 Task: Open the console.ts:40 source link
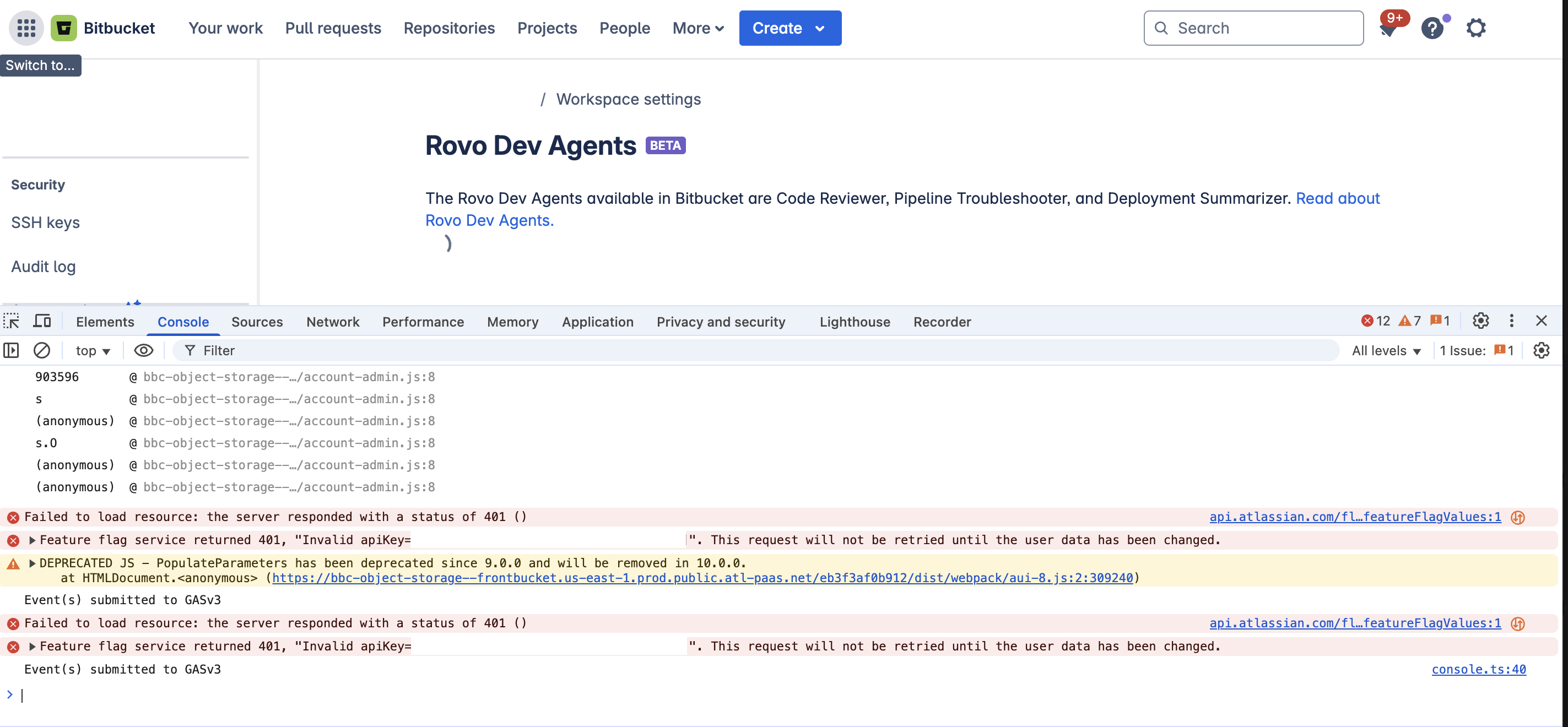(x=1479, y=670)
